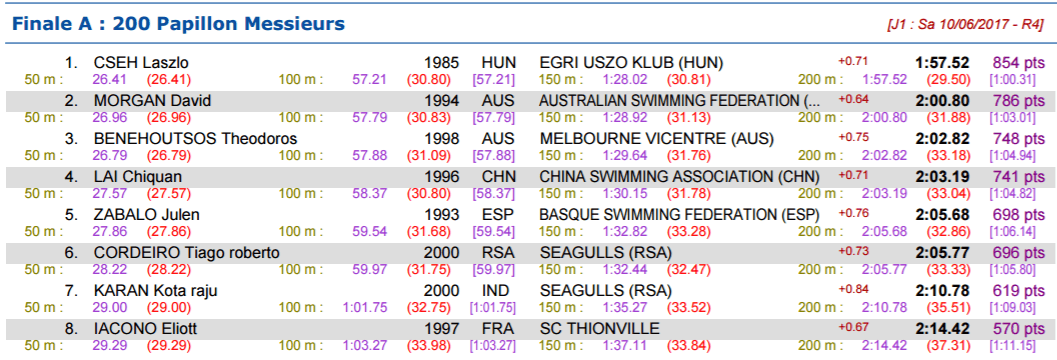
Task: Click birth year 1994
Action: [442, 101]
